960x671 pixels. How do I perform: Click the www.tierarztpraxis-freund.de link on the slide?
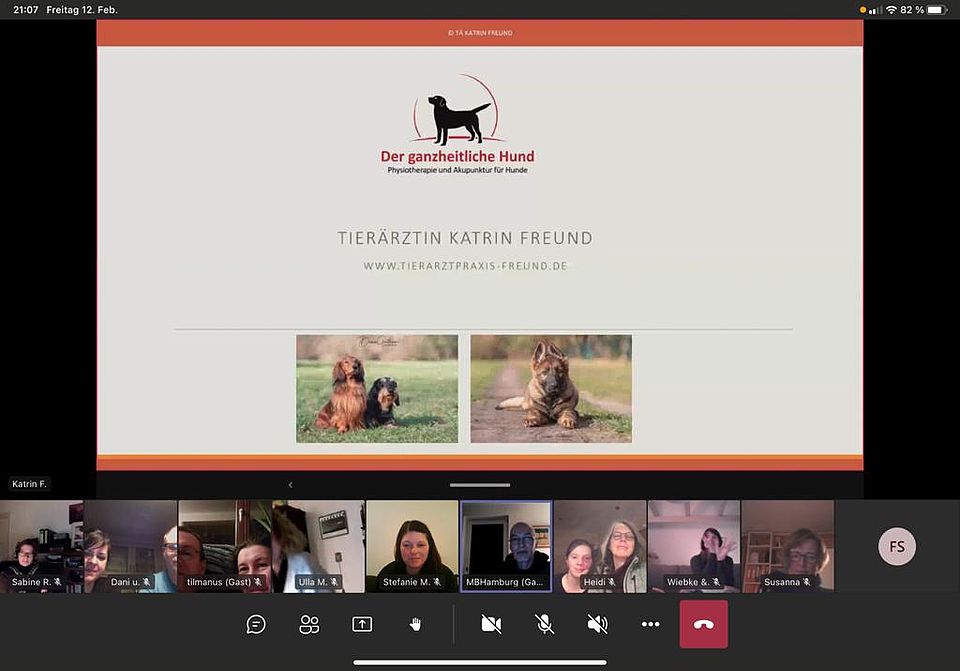(465, 266)
